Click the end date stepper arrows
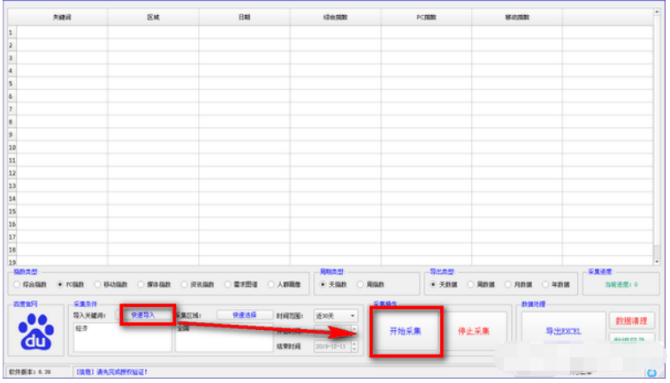This screenshot has width=670, height=383. click(x=354, y=346)
